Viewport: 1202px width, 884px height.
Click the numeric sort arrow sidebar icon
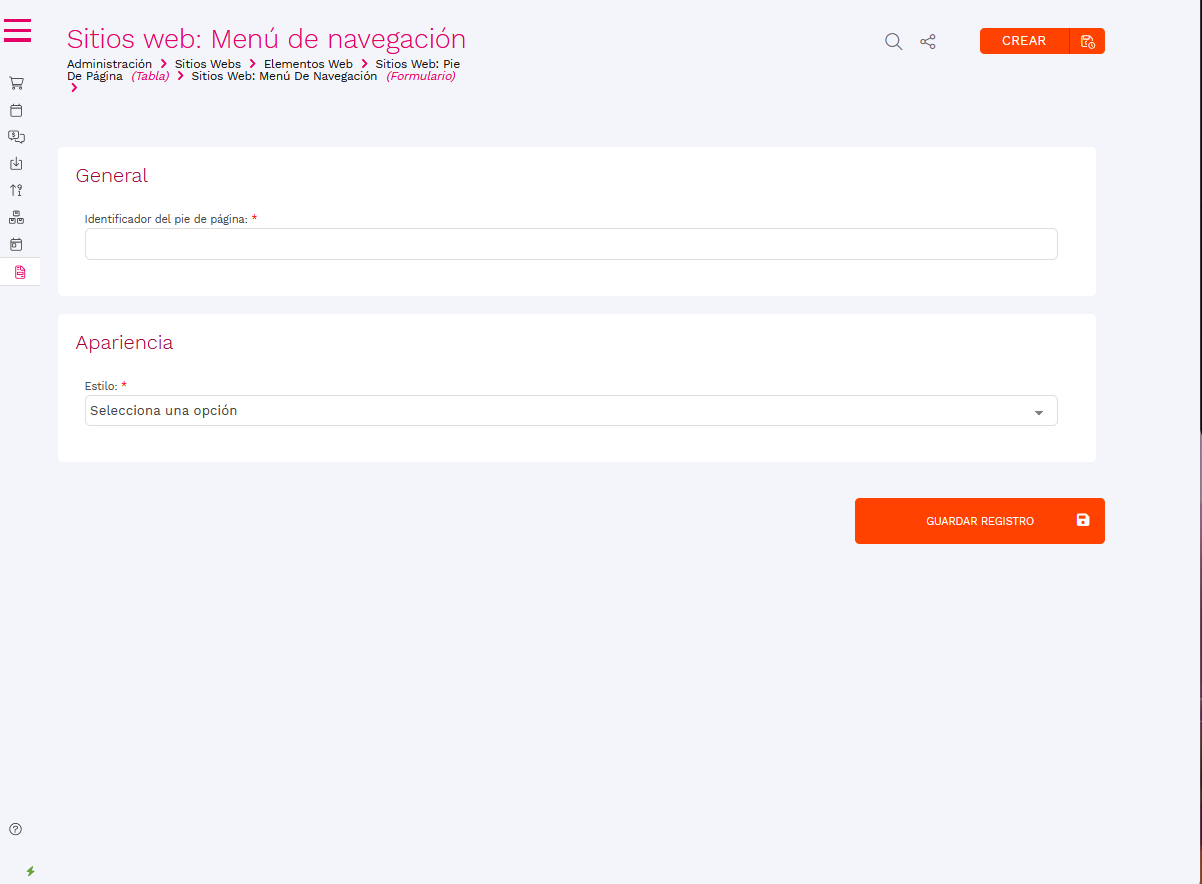click(16, 190)
